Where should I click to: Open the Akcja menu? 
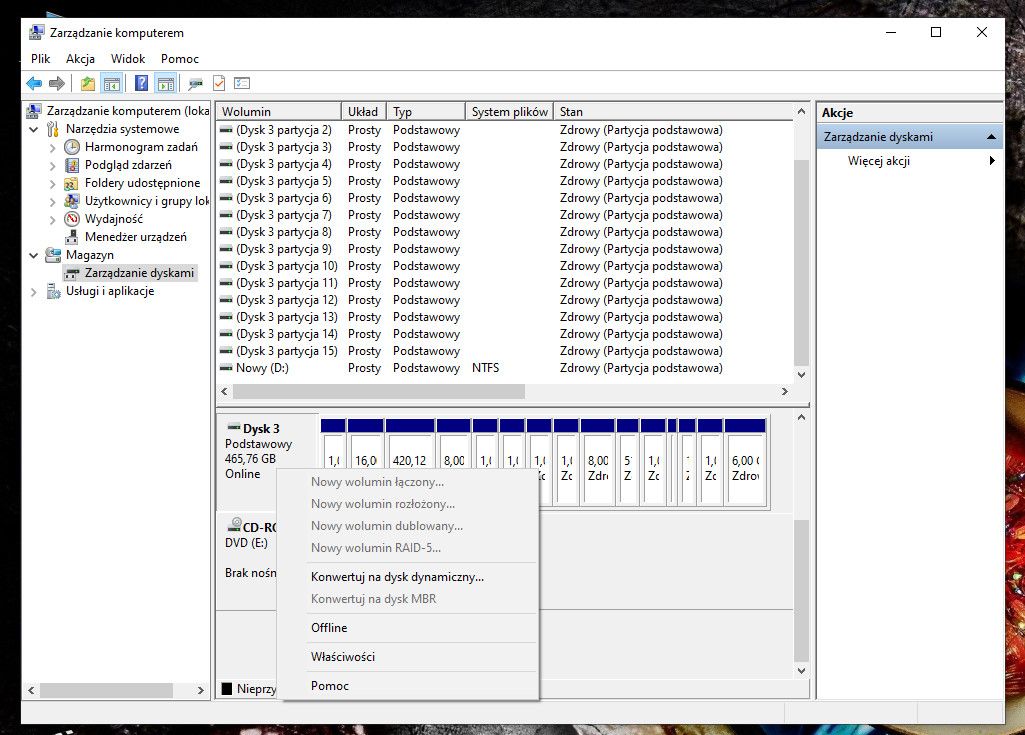tap(80, 59)
